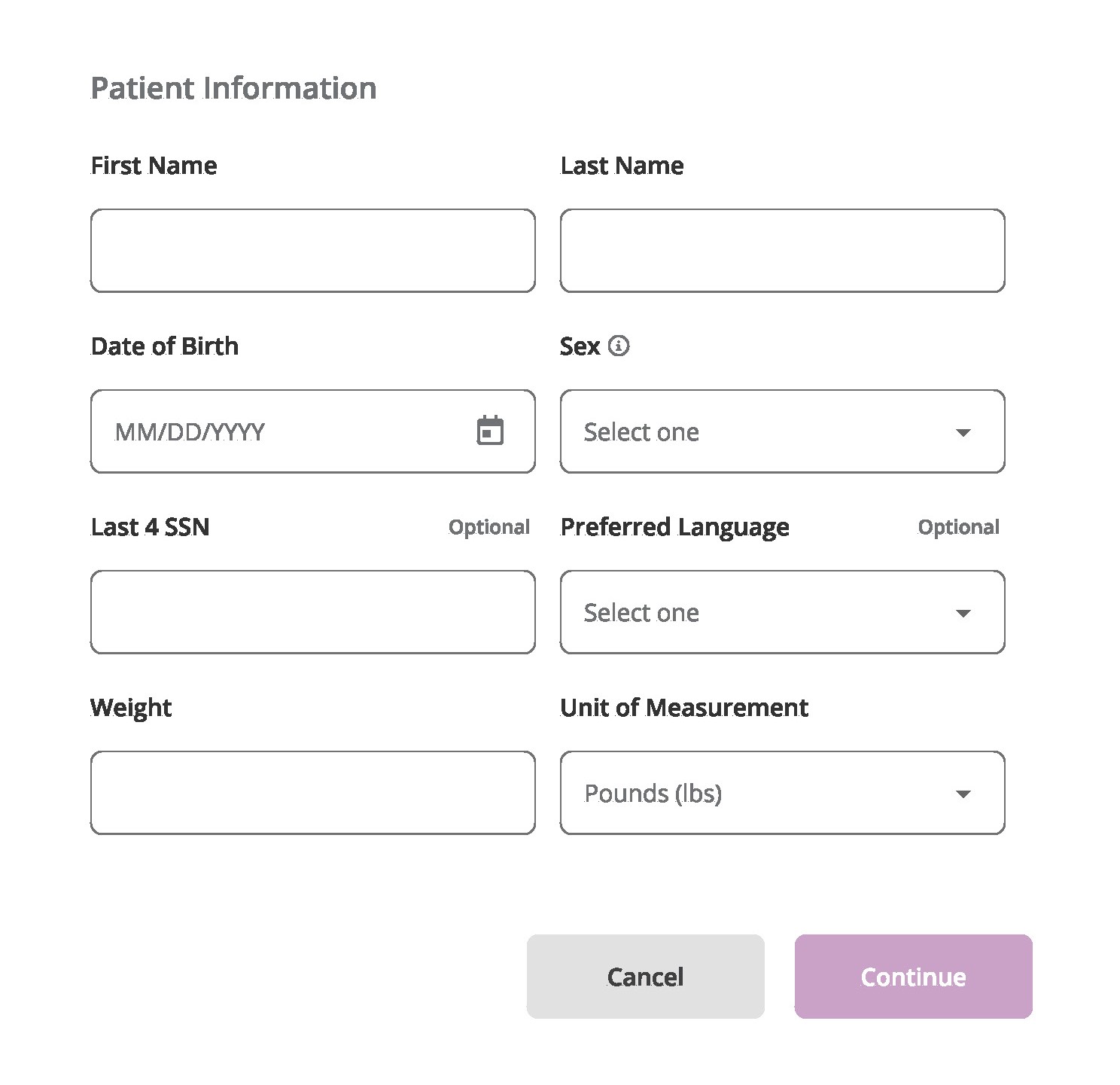Click the Optional tag near Preferred Language

coord(958,527)
